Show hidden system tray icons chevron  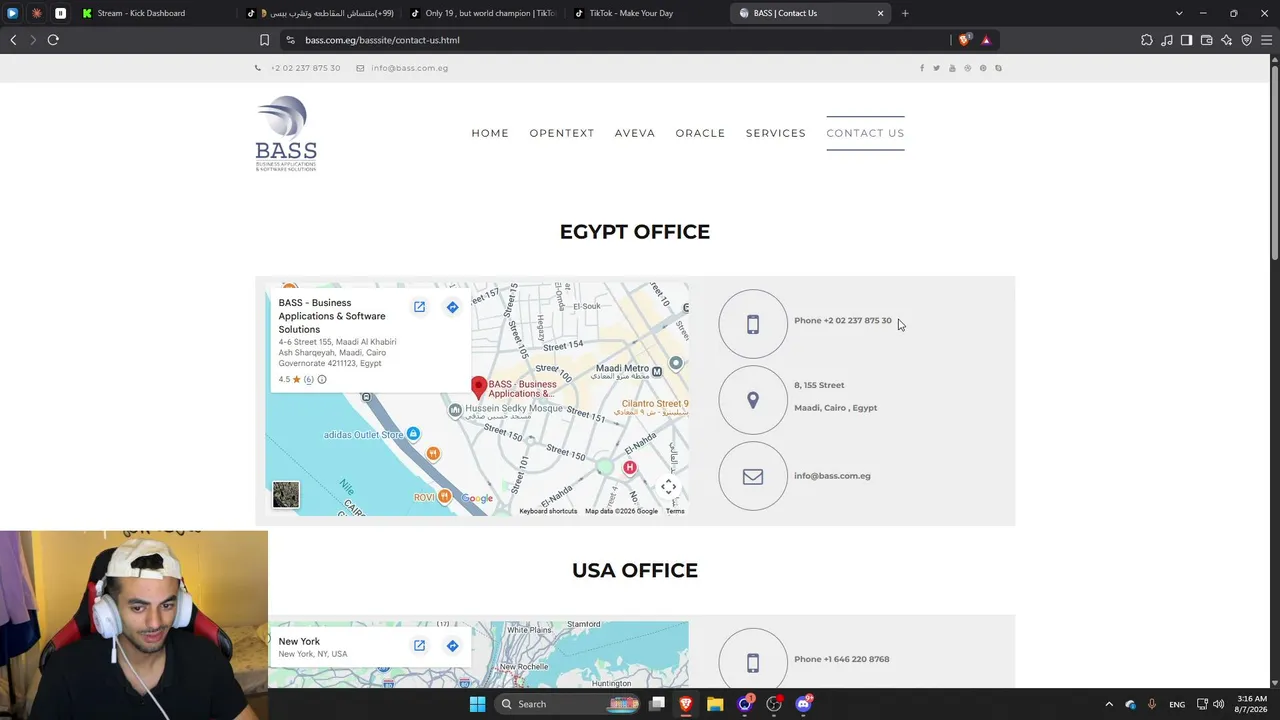(x=1108, y=704)
